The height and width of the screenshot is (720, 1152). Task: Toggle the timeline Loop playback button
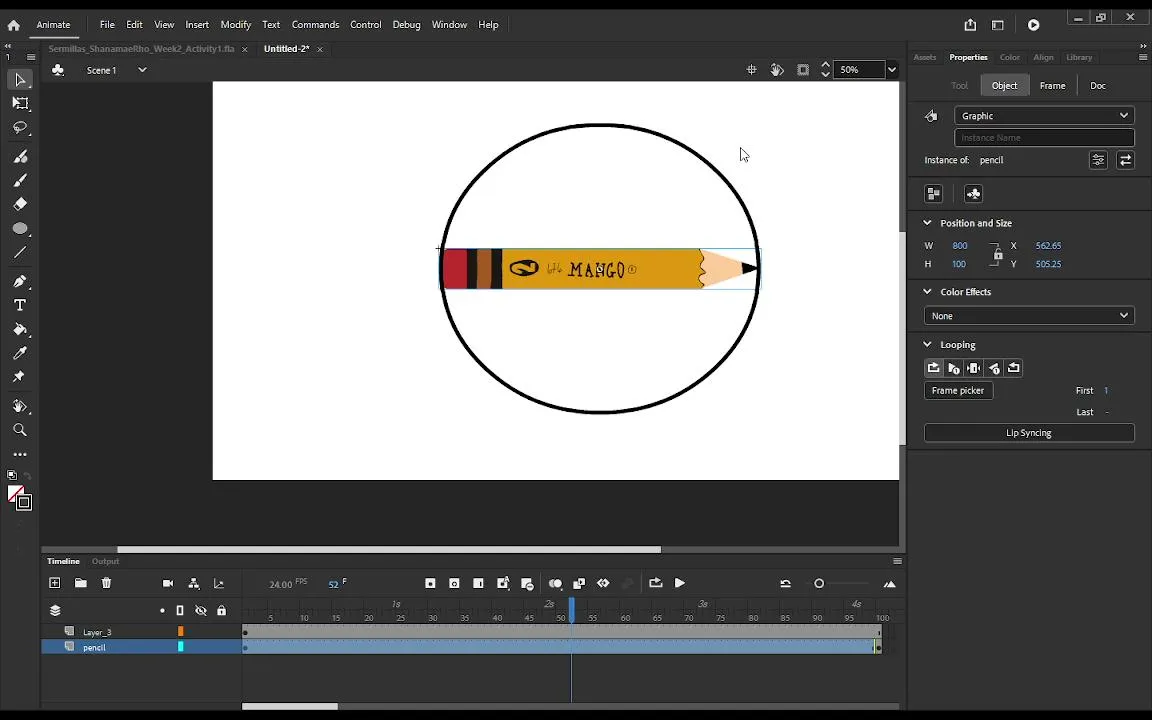(x=655, y=583)
